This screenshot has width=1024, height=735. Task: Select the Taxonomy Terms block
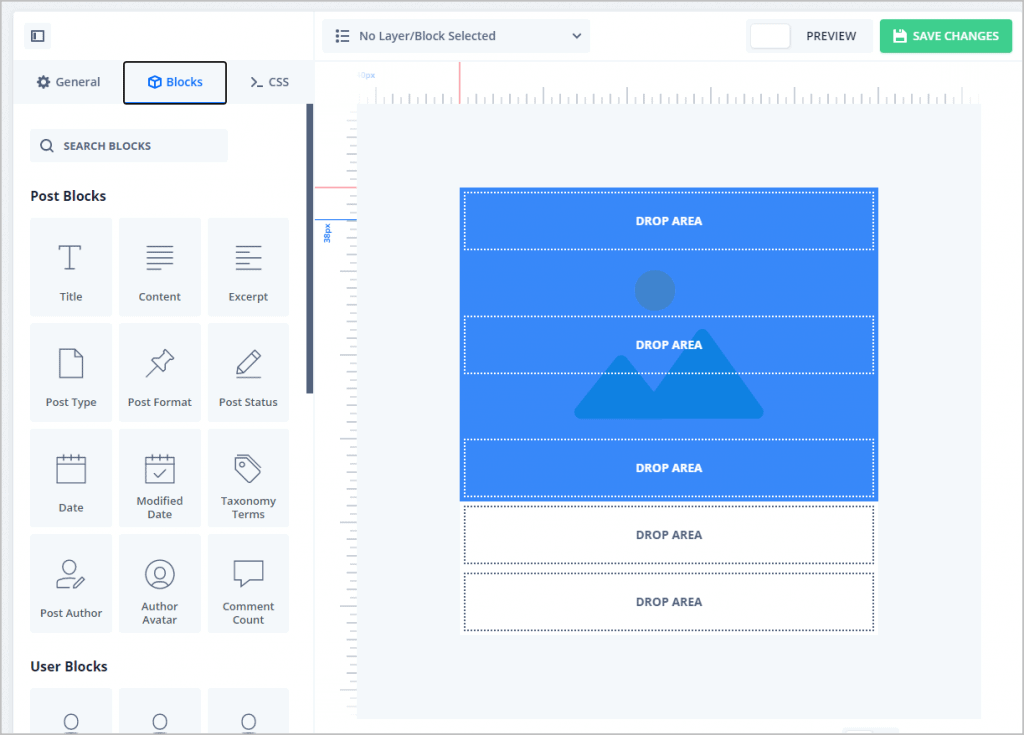tap(248, 478)
